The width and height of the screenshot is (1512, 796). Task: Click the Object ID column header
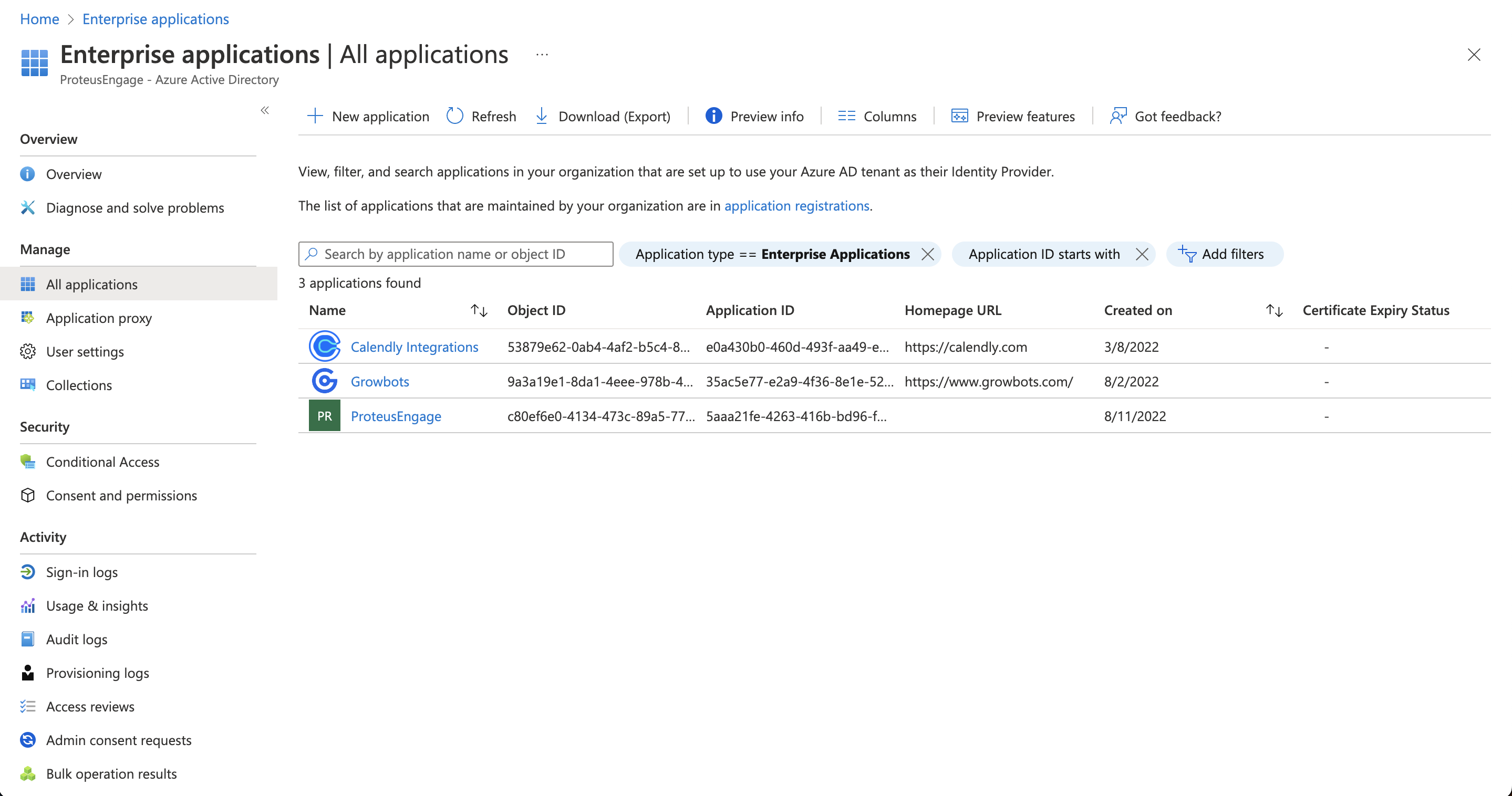click(536, 310)
